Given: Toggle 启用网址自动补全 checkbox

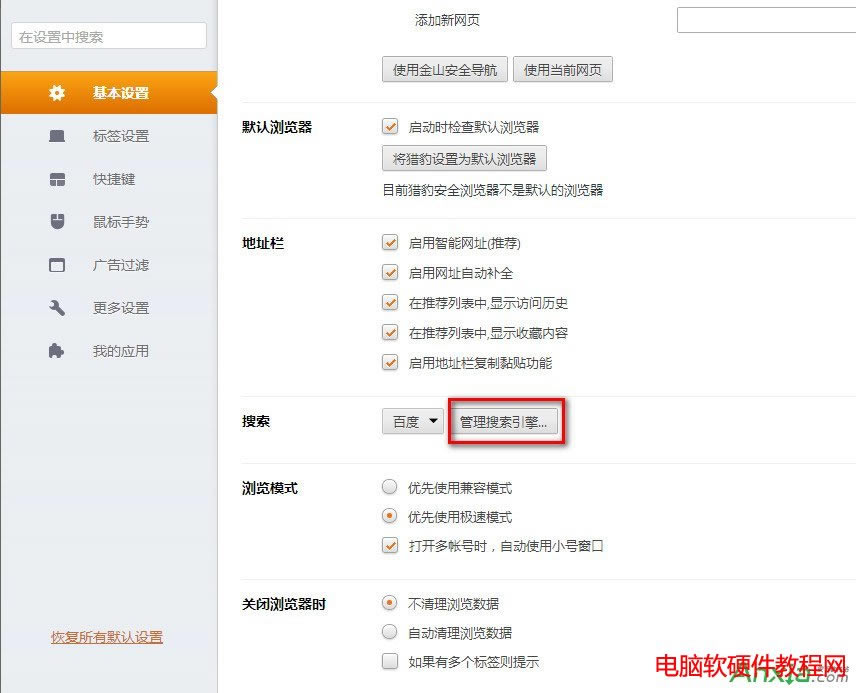Looking at the screenshot, I should coord(390,273).
